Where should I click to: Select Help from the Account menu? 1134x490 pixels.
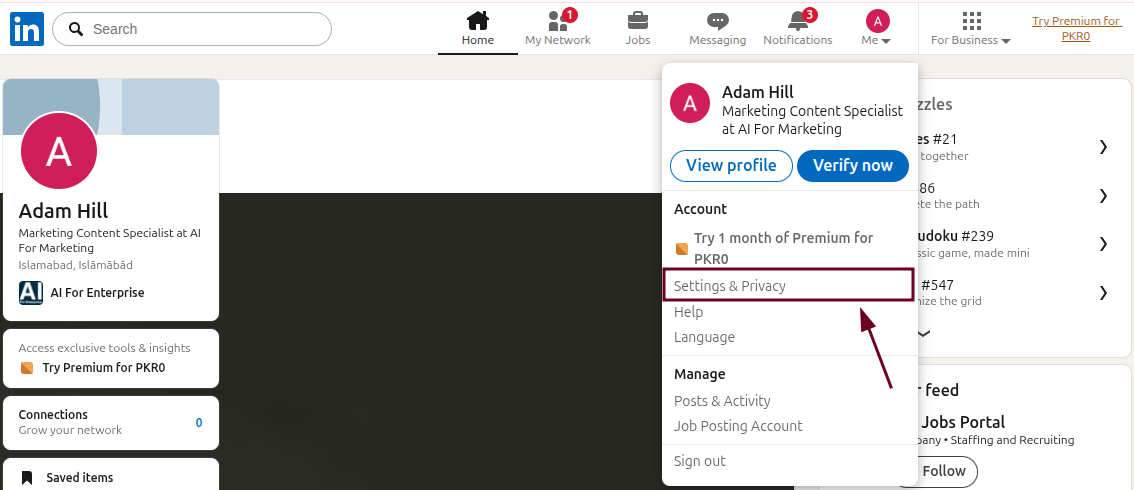(x=688, y=312)
